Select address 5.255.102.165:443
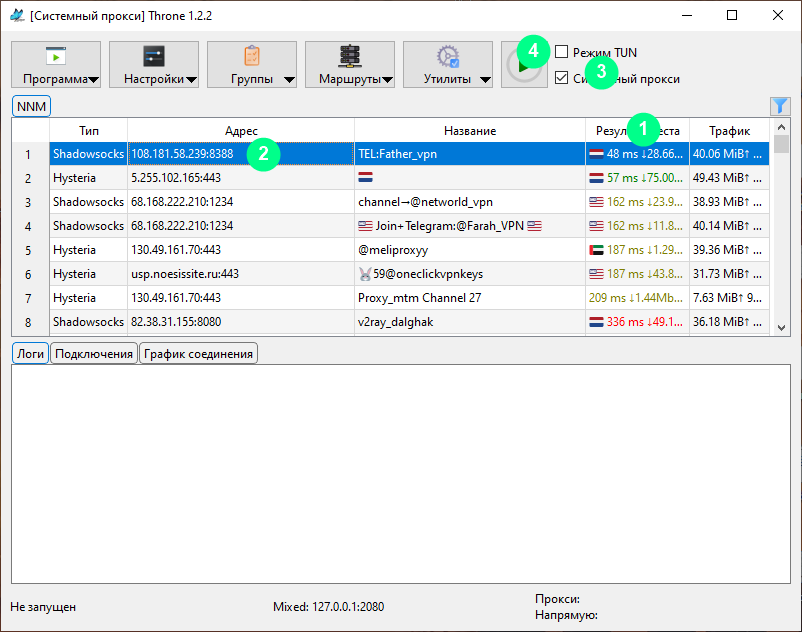The height and width of the screenshot is (632, 802). (x=176, y=178)
